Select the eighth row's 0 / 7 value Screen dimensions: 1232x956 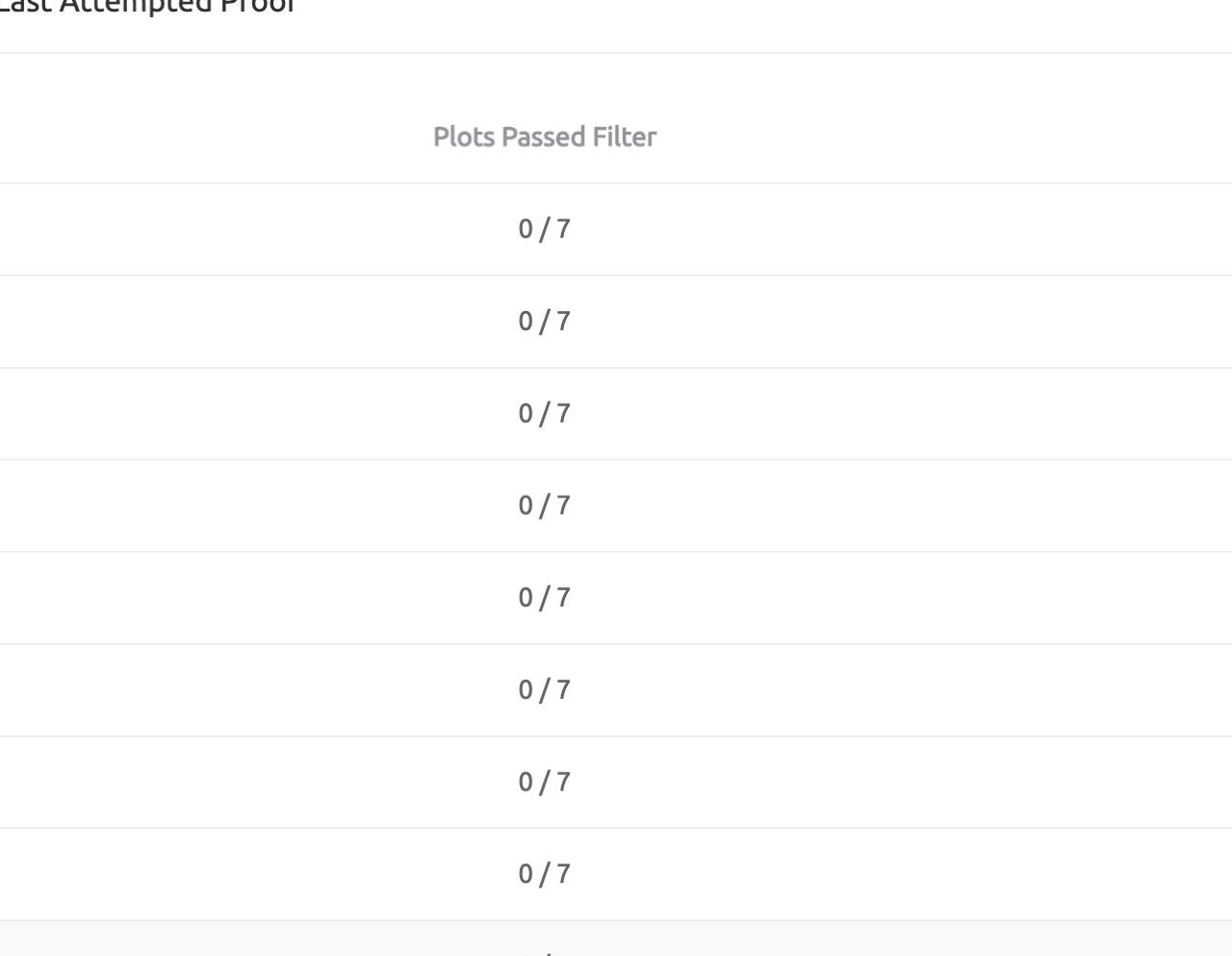pos(545,874)
